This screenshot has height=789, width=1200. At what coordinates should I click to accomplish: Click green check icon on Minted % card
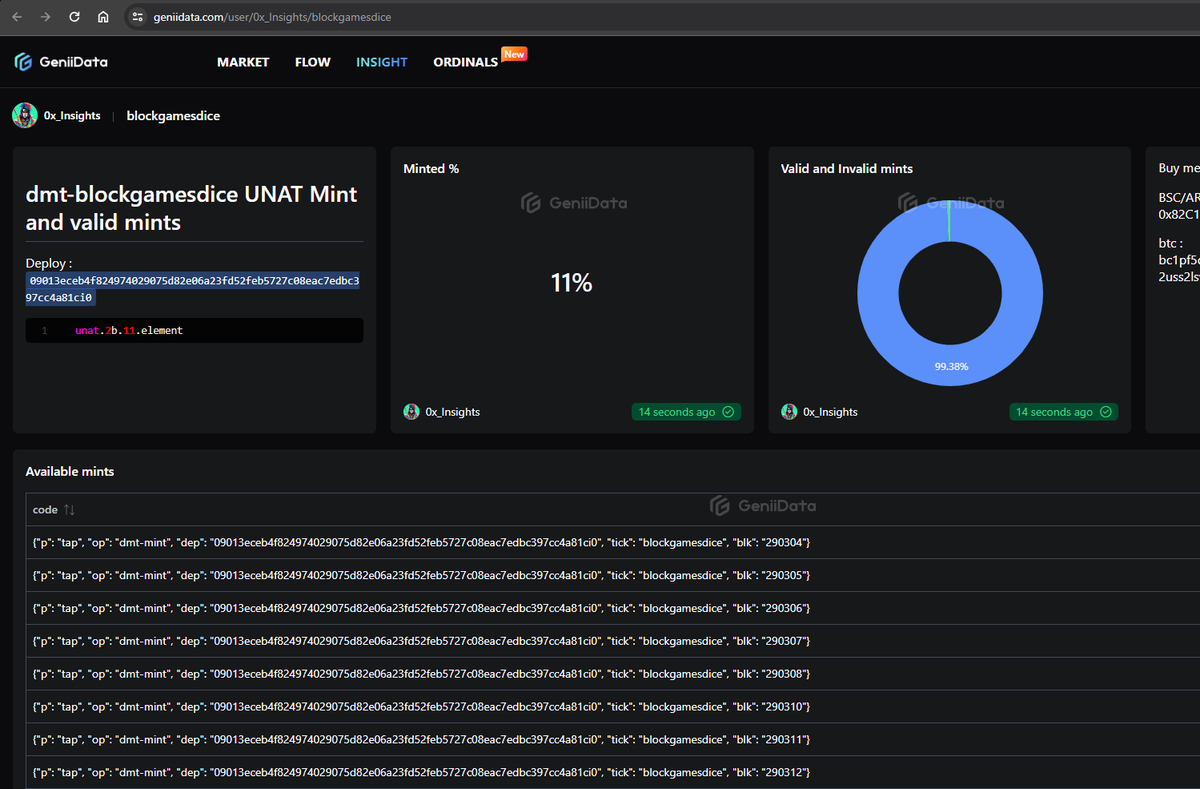728,412
